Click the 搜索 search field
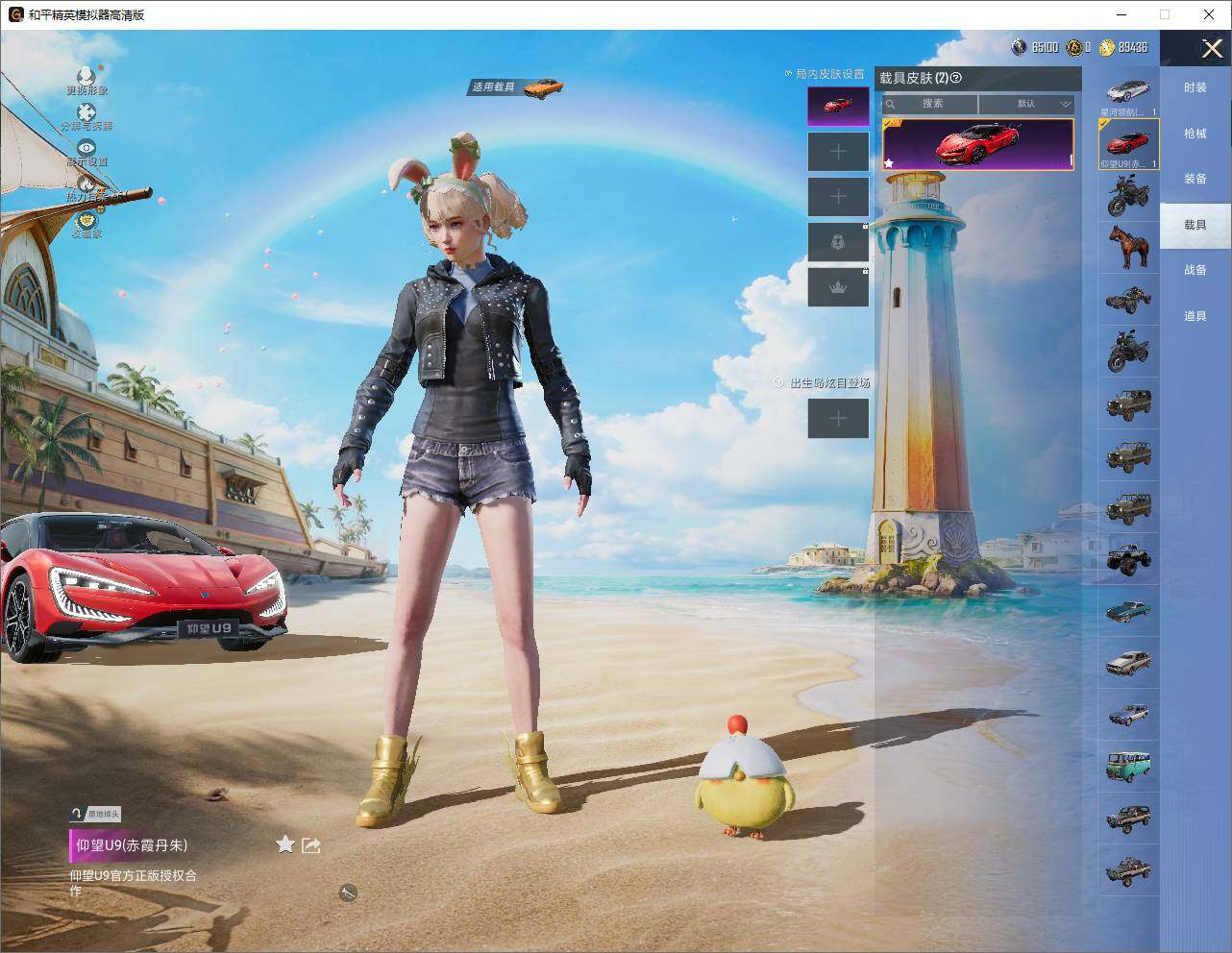Viewport: 1232px width, 953px height. coord(930,104)
